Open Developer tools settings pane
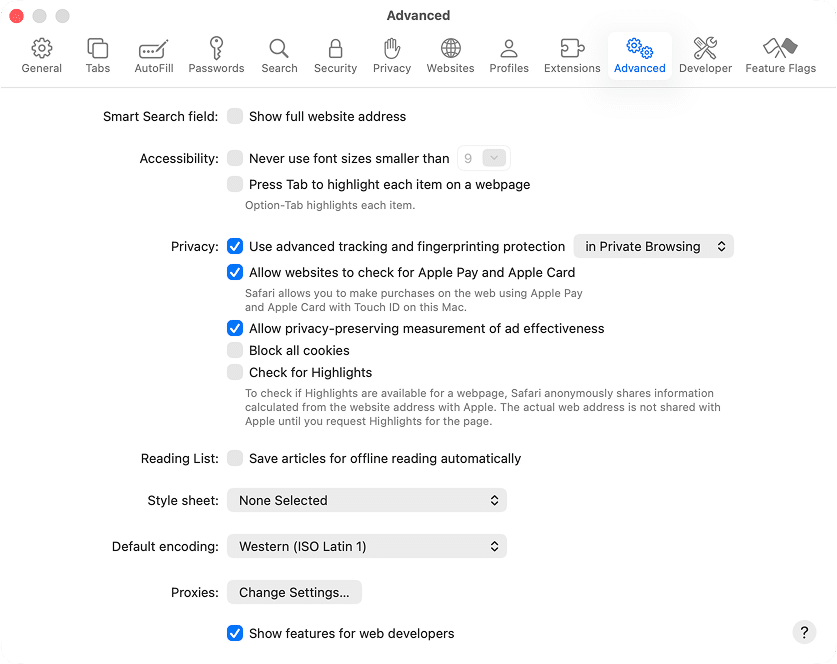This screenshot has width=837, height=664. click(705, 56)
